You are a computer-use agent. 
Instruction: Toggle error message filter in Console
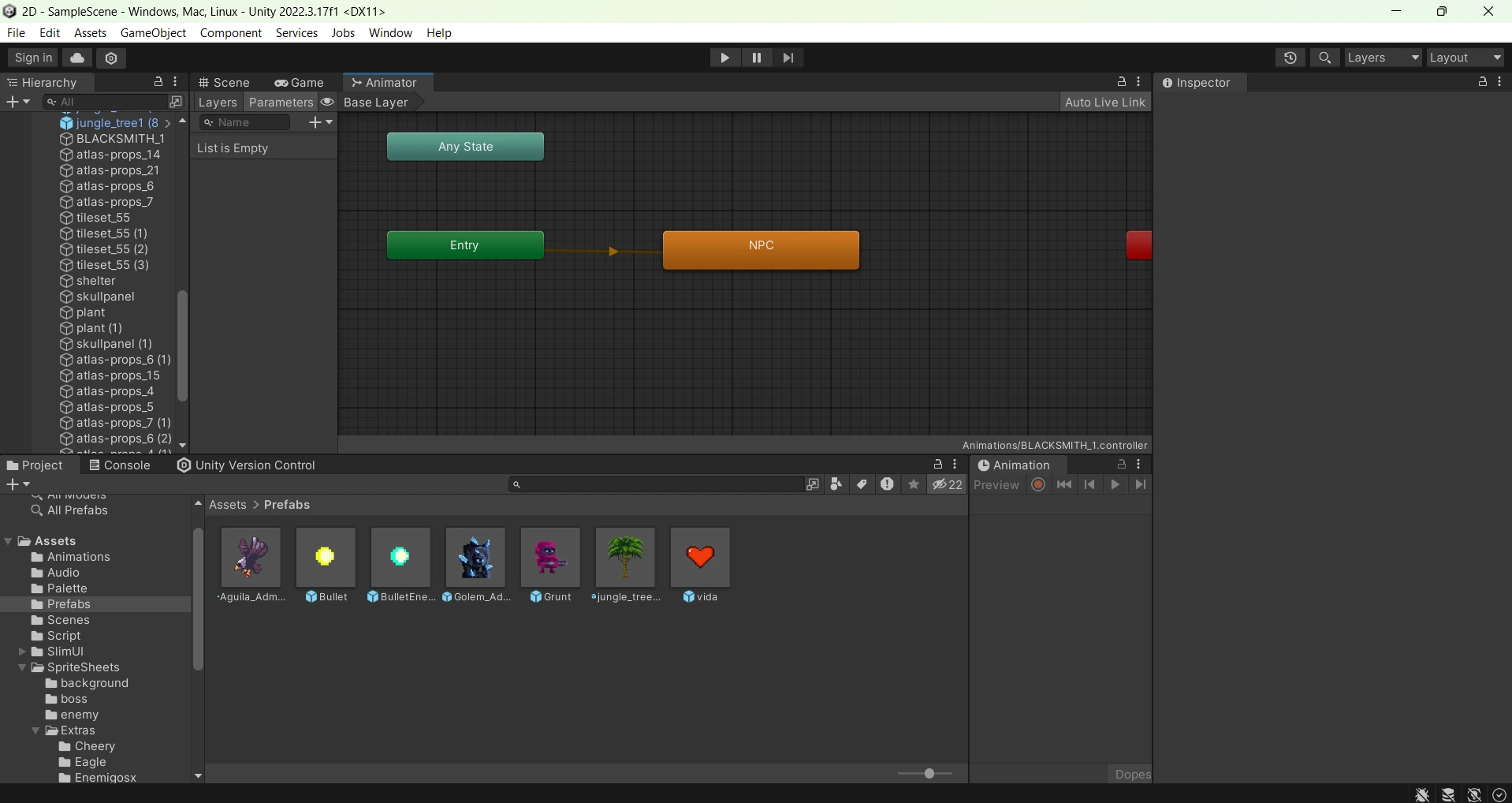tap(887, 484)
